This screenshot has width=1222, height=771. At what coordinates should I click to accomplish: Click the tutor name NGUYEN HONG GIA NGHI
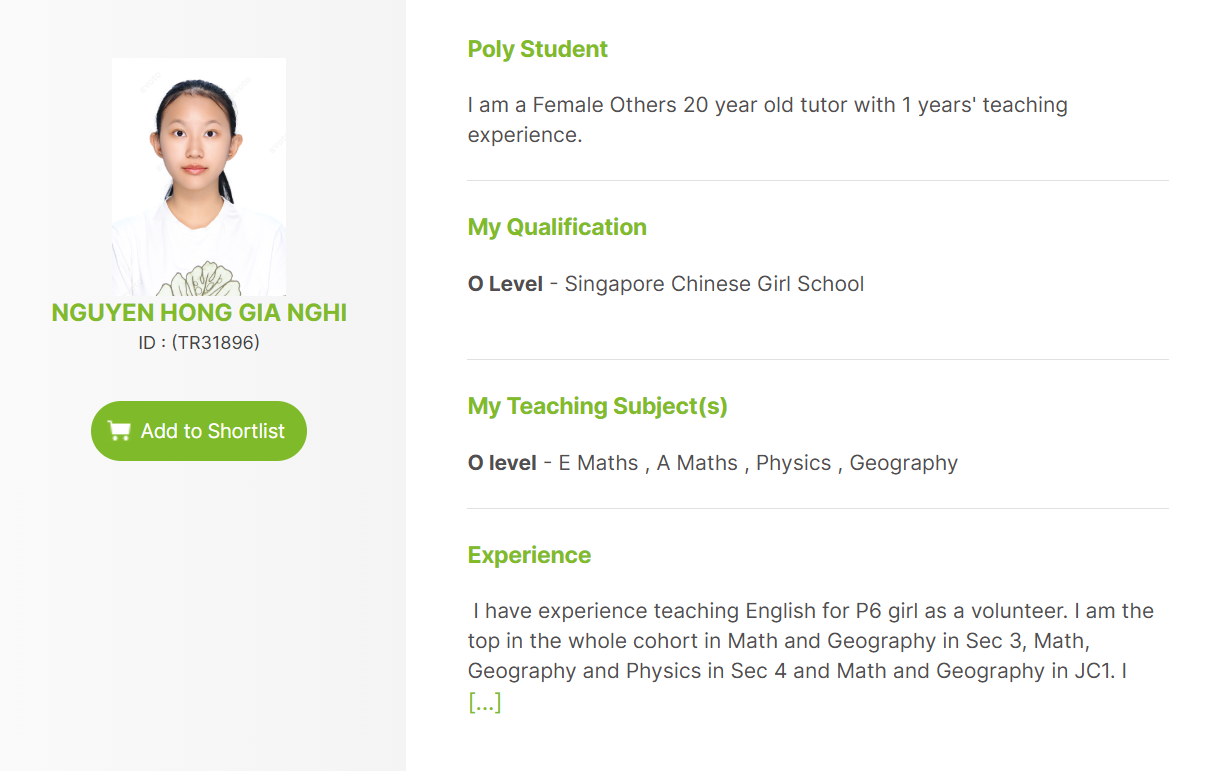[x=199, y=313]
